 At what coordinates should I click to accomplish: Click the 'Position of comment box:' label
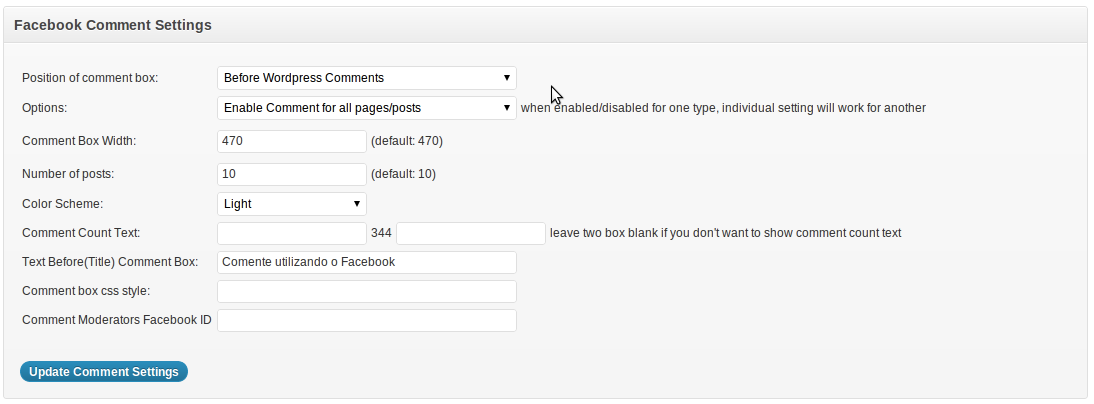pos(90,78)
